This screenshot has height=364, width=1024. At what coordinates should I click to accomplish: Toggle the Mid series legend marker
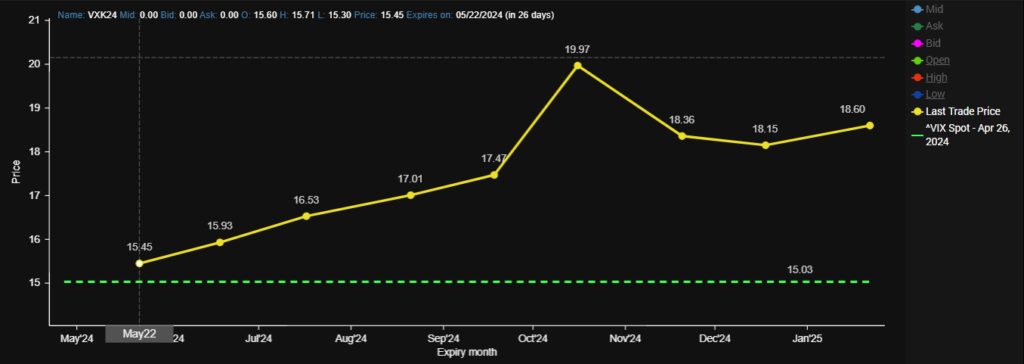click(917, 9)
